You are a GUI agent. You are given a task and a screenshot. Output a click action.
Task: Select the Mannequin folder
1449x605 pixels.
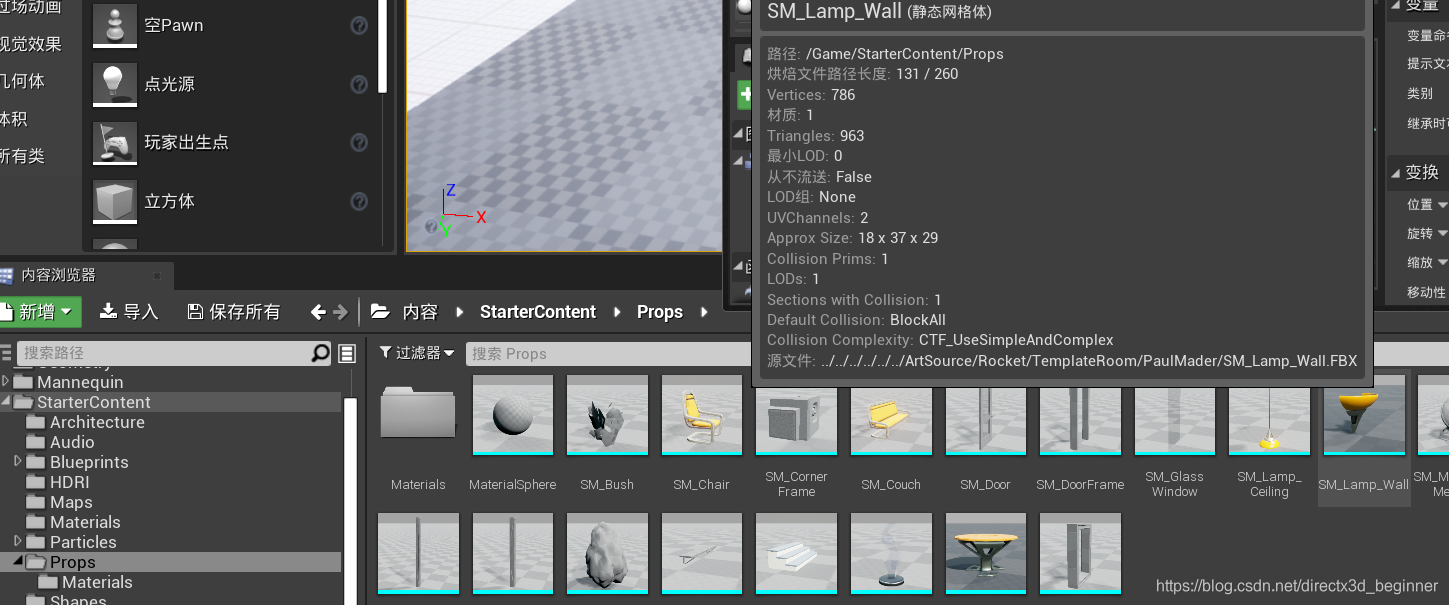pos(80,382)
